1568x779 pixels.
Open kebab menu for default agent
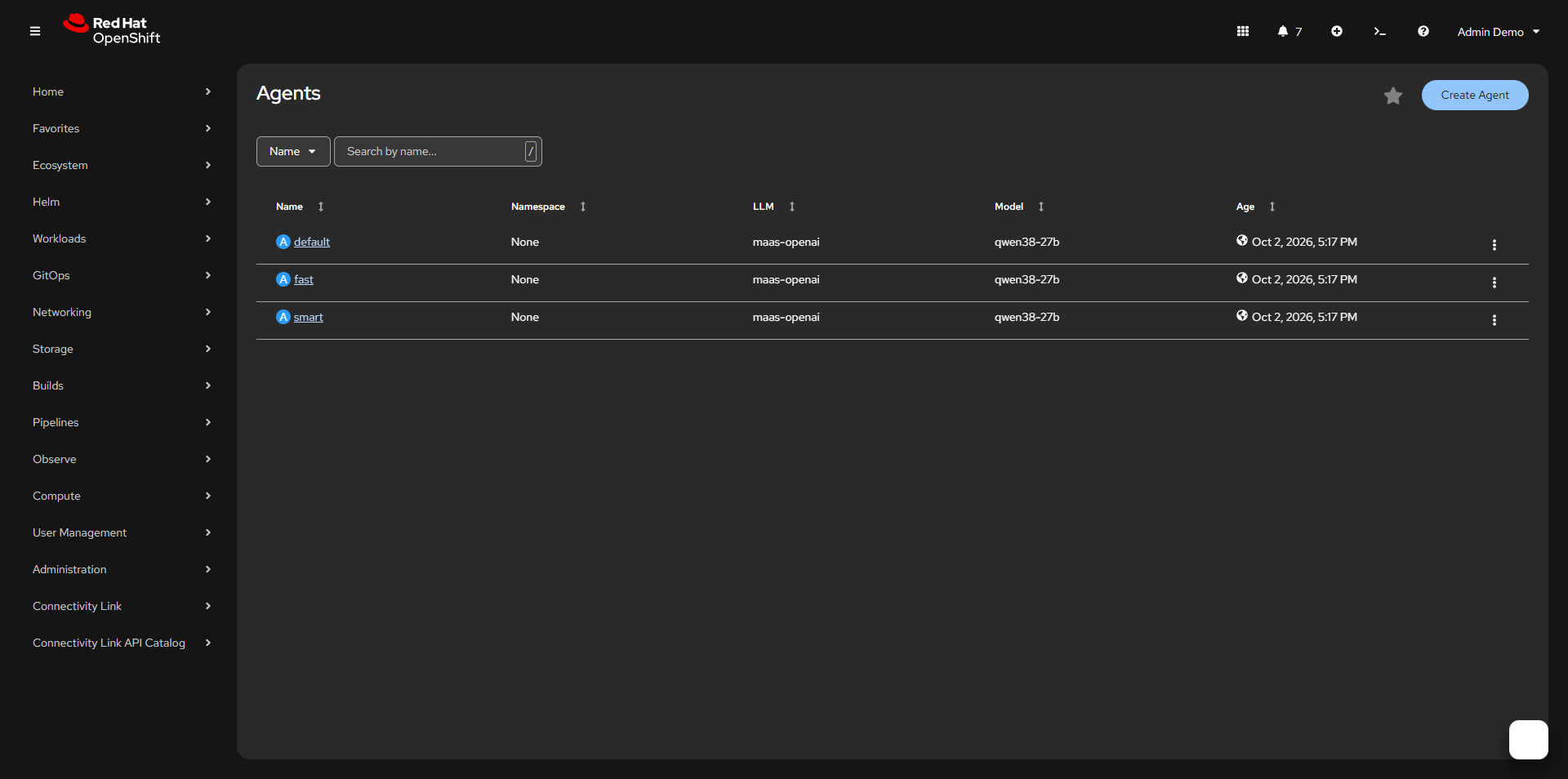[x=1494, y=245]
